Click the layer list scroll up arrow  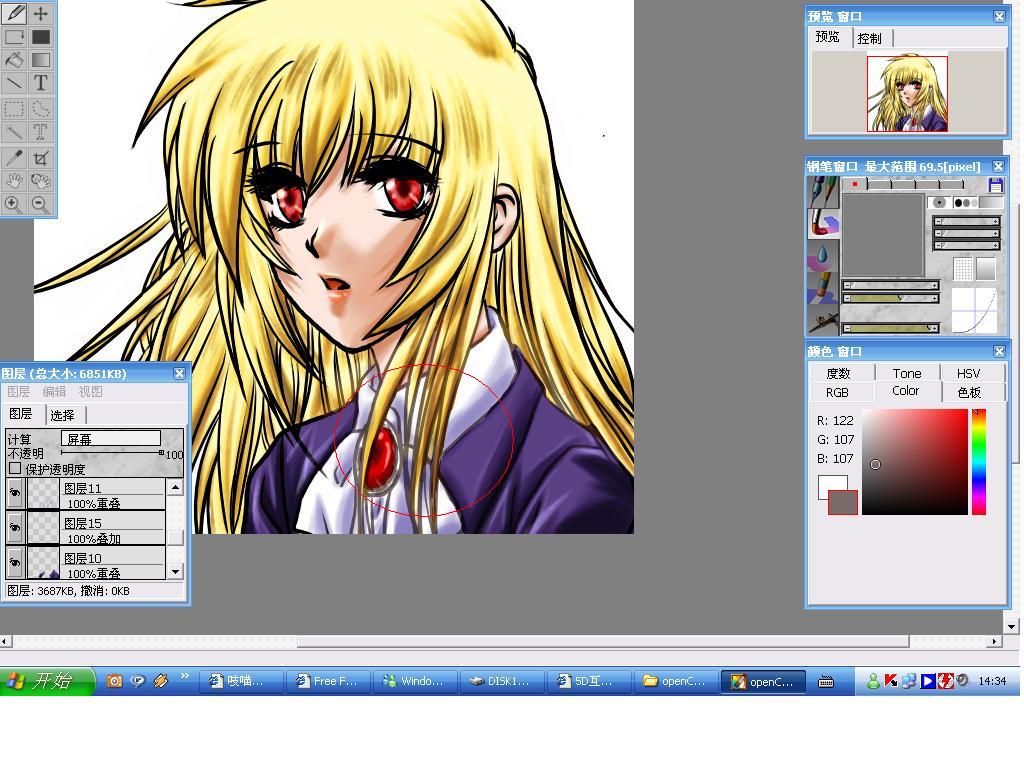pos(175,487)
